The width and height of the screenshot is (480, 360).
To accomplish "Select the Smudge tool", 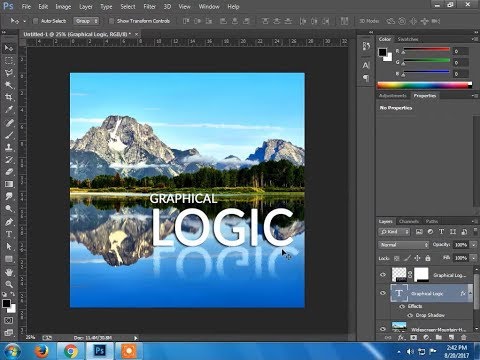I will click(9, 196).
